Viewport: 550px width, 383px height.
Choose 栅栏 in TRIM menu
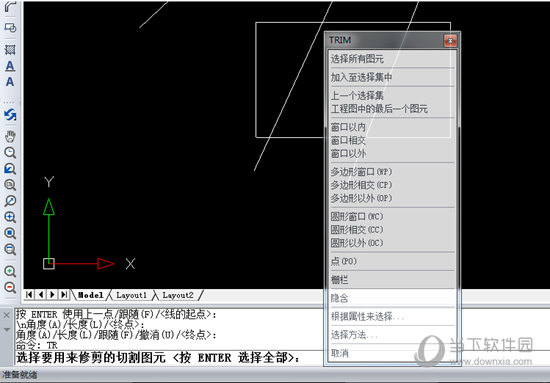tap(392, 280)
